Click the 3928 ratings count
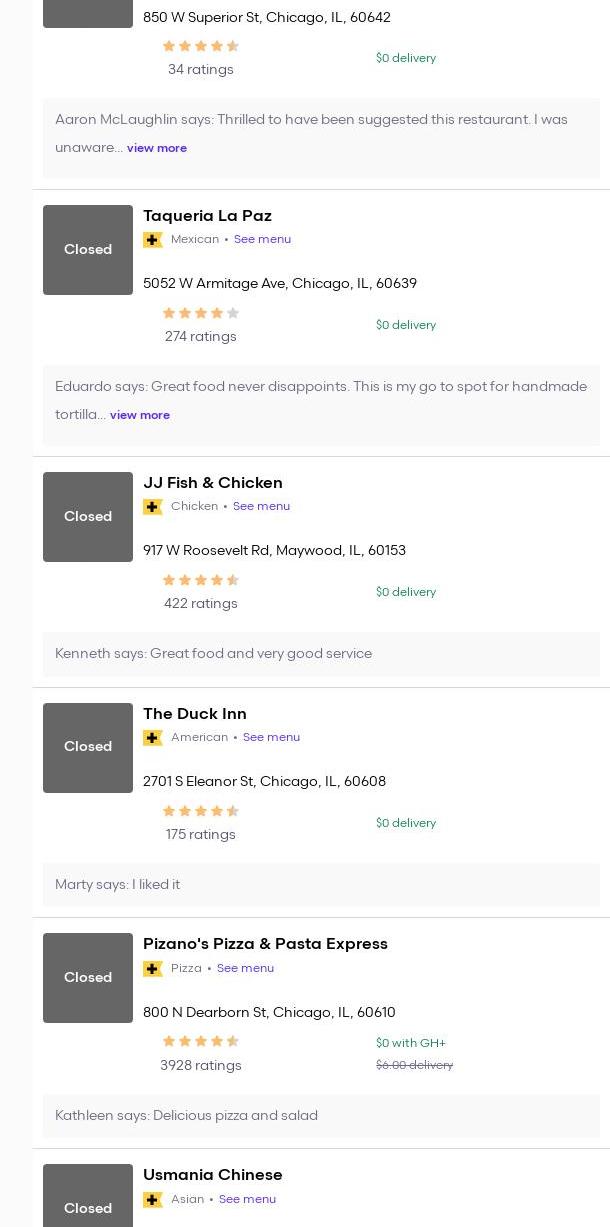 pos(201,1066)
